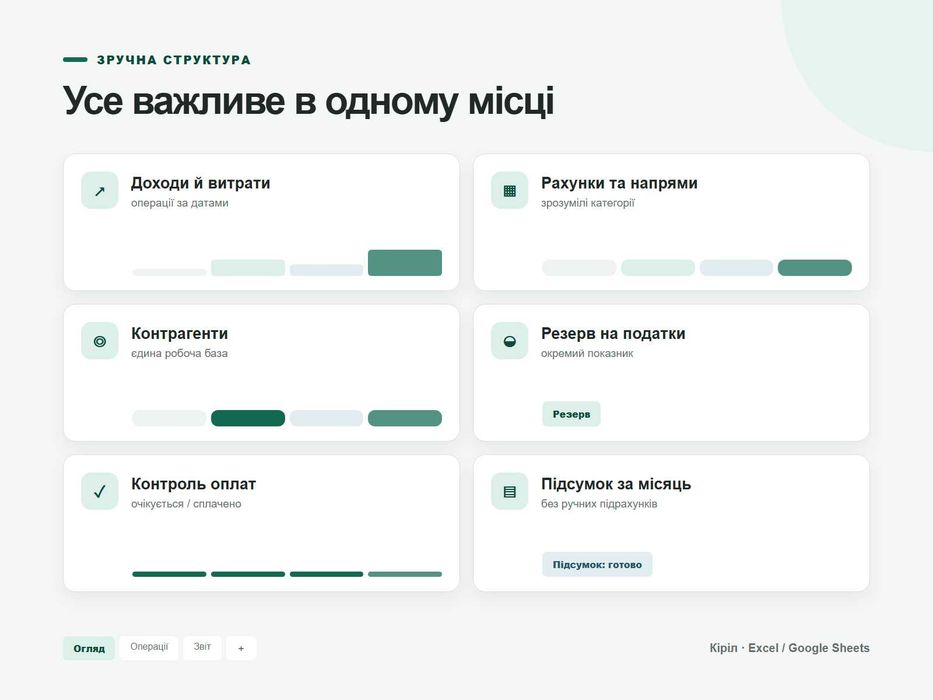Click the dark green pill in Рахунки та напрями card

(x=815, y=268)
